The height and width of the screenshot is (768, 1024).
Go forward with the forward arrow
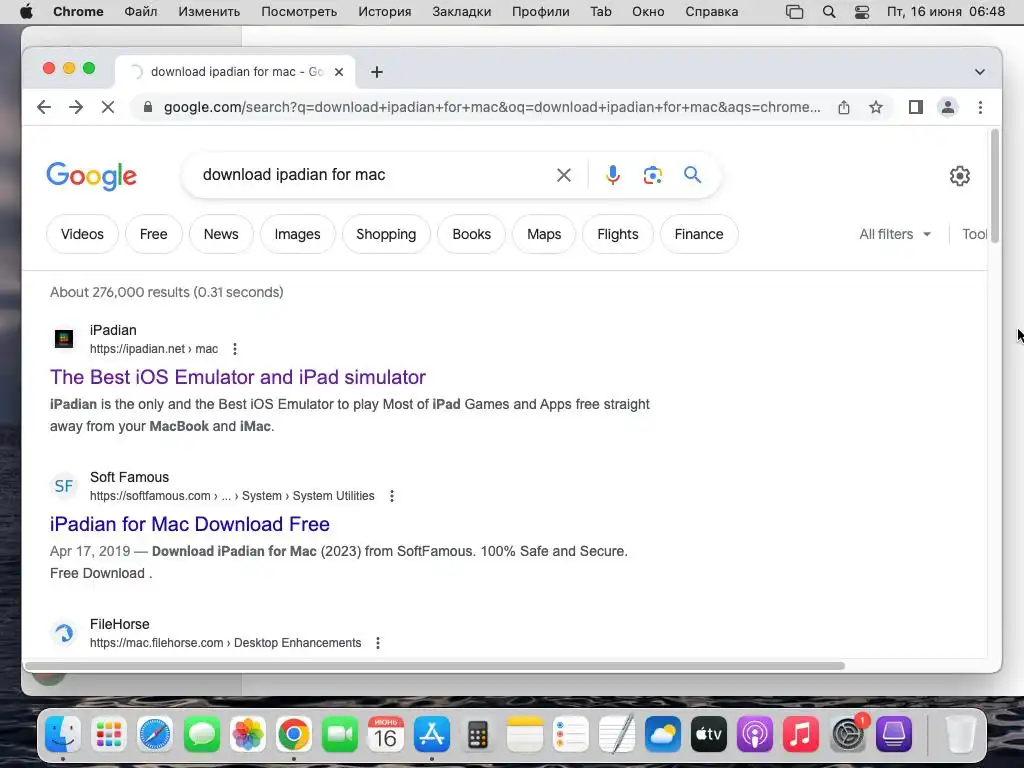point(76,107)
